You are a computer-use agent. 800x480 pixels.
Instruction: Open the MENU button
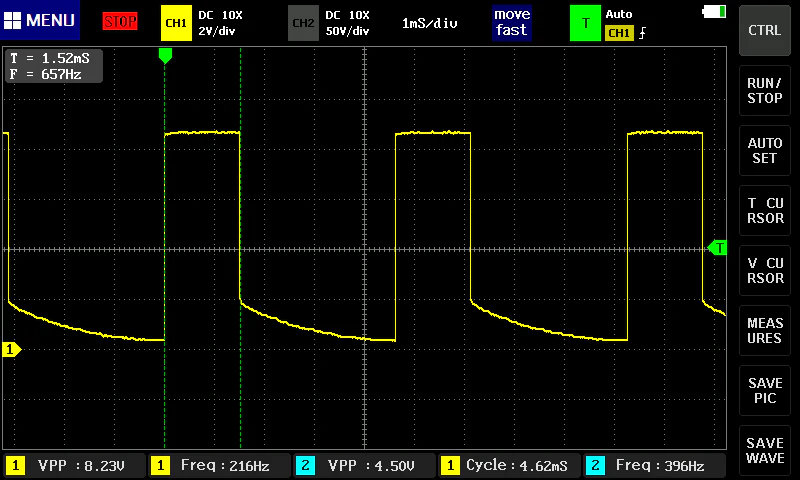pos(40,20)
